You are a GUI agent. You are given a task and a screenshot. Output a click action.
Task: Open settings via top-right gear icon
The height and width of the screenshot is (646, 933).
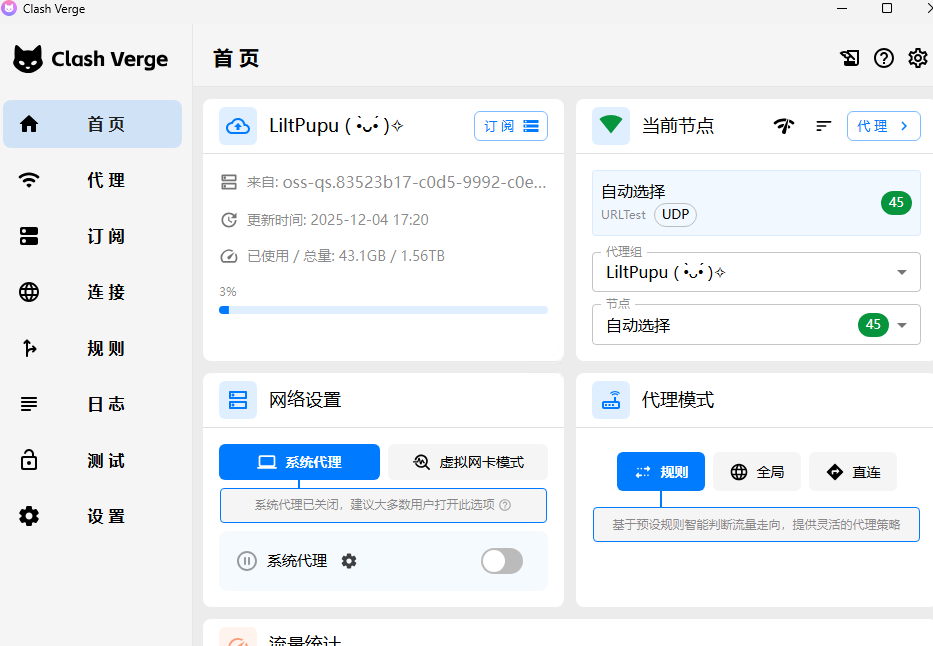click(917, 58)
